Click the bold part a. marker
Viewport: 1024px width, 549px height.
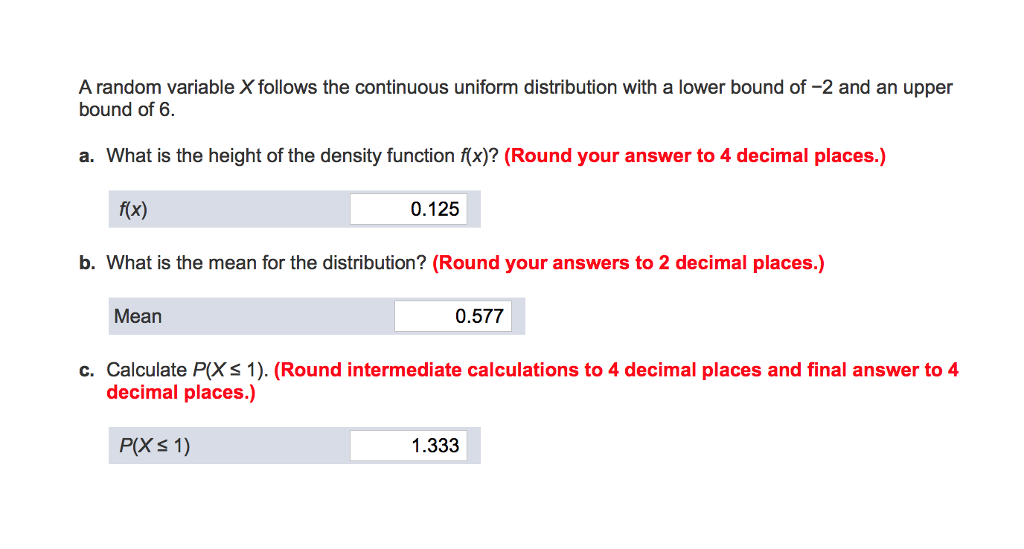coord(86,156)
